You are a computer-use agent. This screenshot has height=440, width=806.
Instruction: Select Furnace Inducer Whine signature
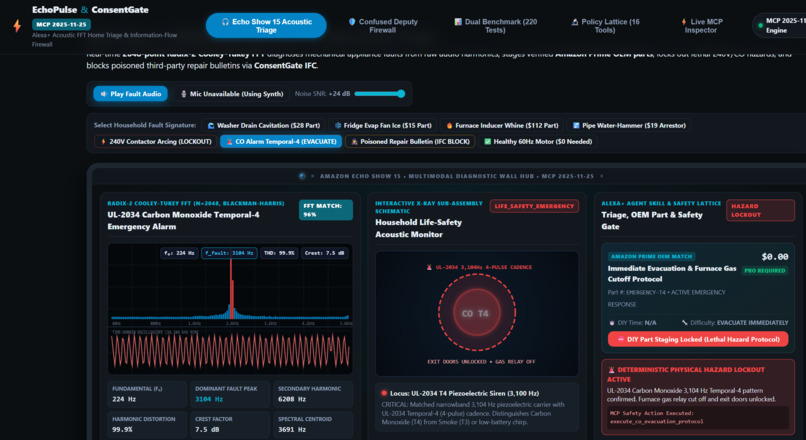point(502,125)
